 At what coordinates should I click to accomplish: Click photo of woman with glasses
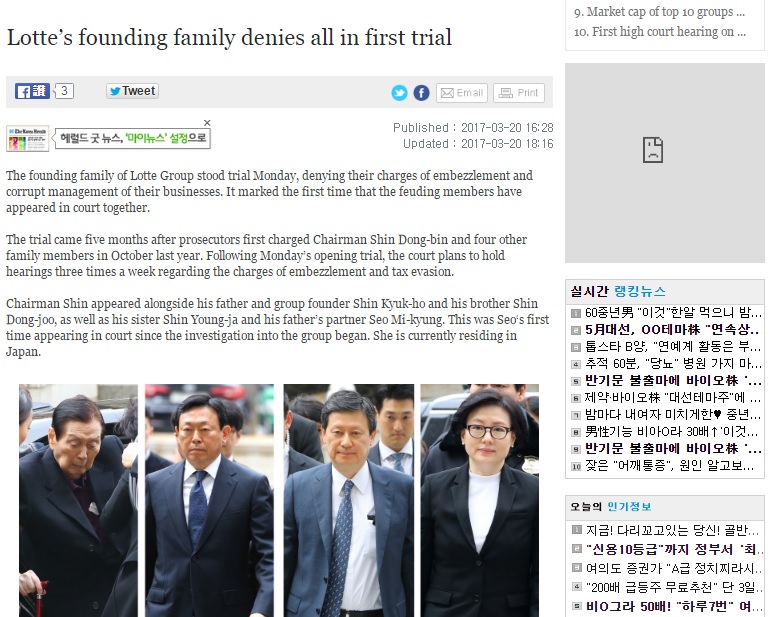[x=479, y=500]
